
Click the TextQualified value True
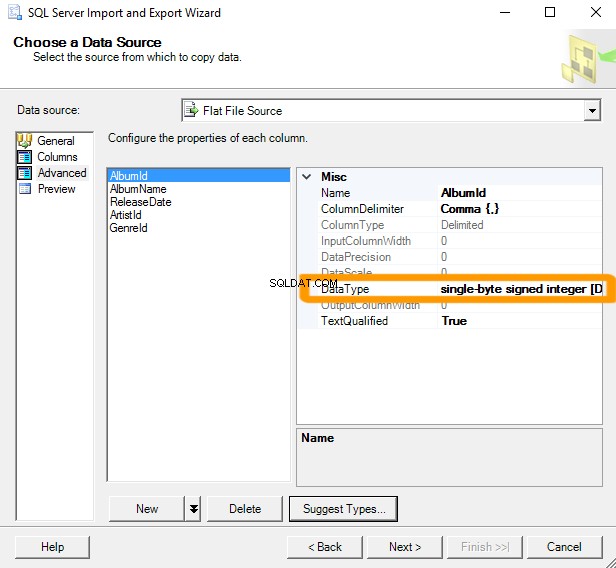click(x=520, y=321)
